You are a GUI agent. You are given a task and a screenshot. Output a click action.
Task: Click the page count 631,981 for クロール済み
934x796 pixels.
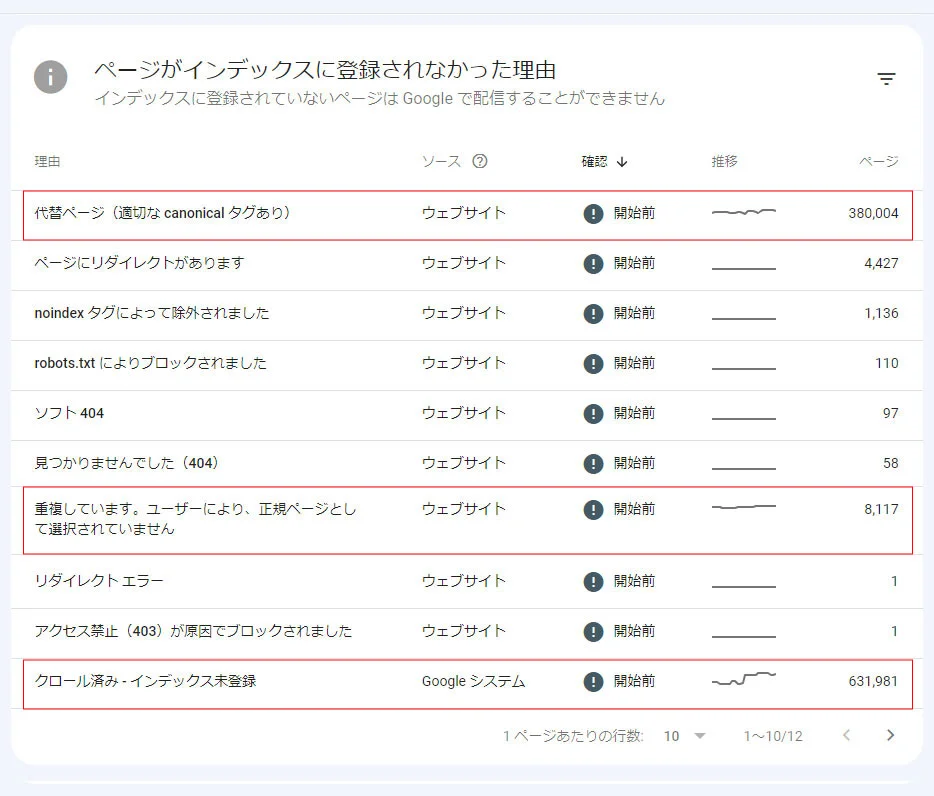(875, 681)
